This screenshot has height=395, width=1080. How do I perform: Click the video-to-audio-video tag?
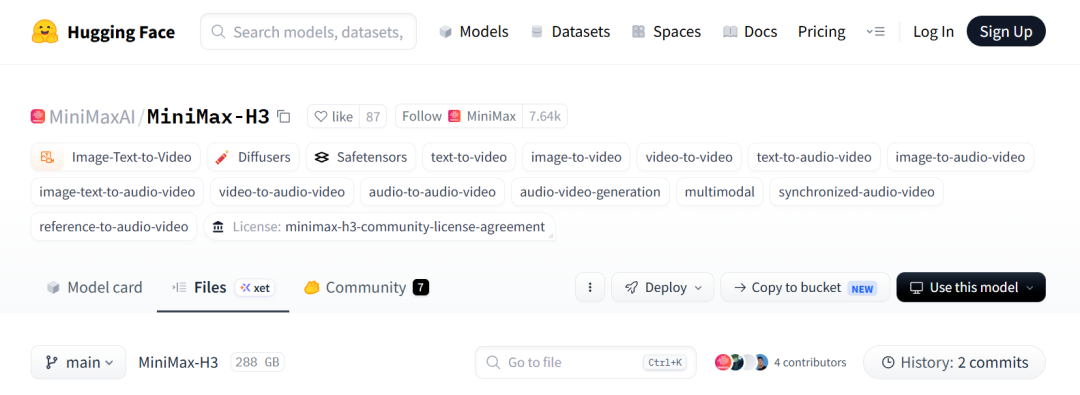282,192
